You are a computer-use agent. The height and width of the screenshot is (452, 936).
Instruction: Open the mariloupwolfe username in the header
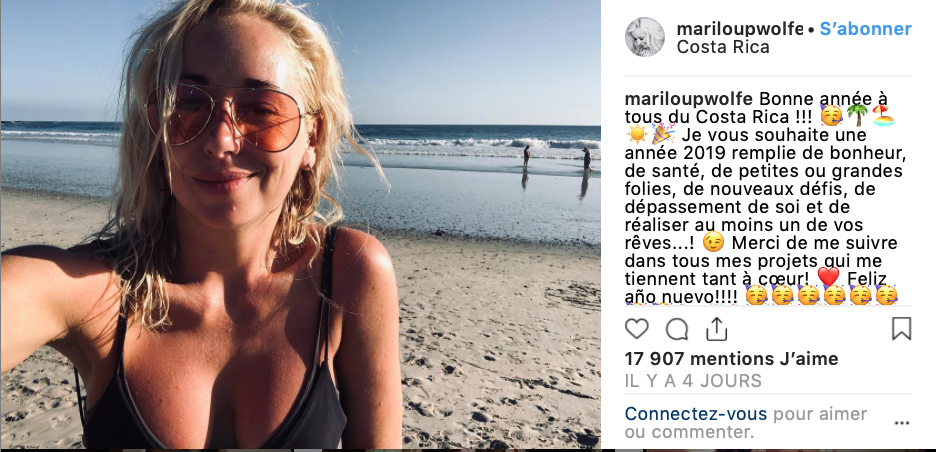[740, 29]
